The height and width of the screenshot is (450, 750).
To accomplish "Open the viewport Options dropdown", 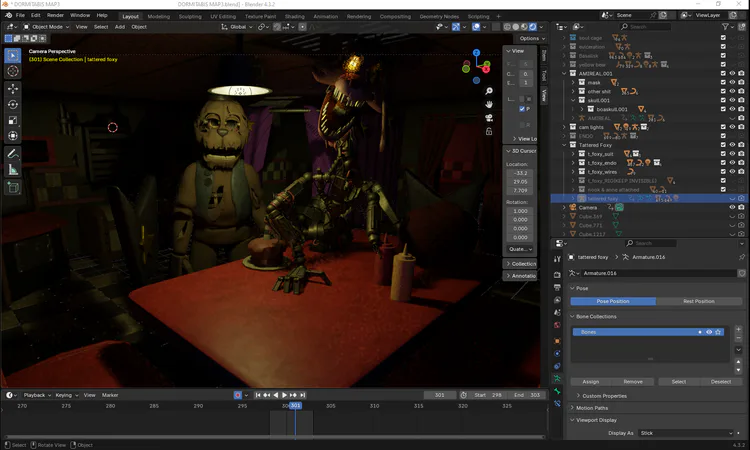I will [x=532, y=38].
